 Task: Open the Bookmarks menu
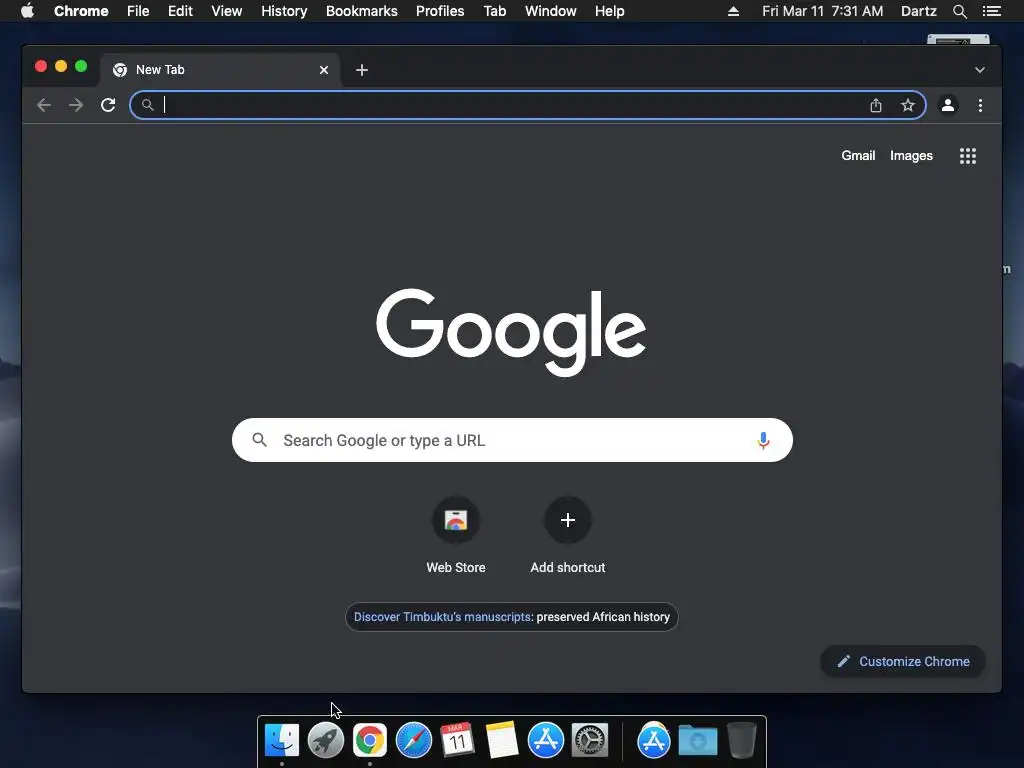click(x=361, y=11)
